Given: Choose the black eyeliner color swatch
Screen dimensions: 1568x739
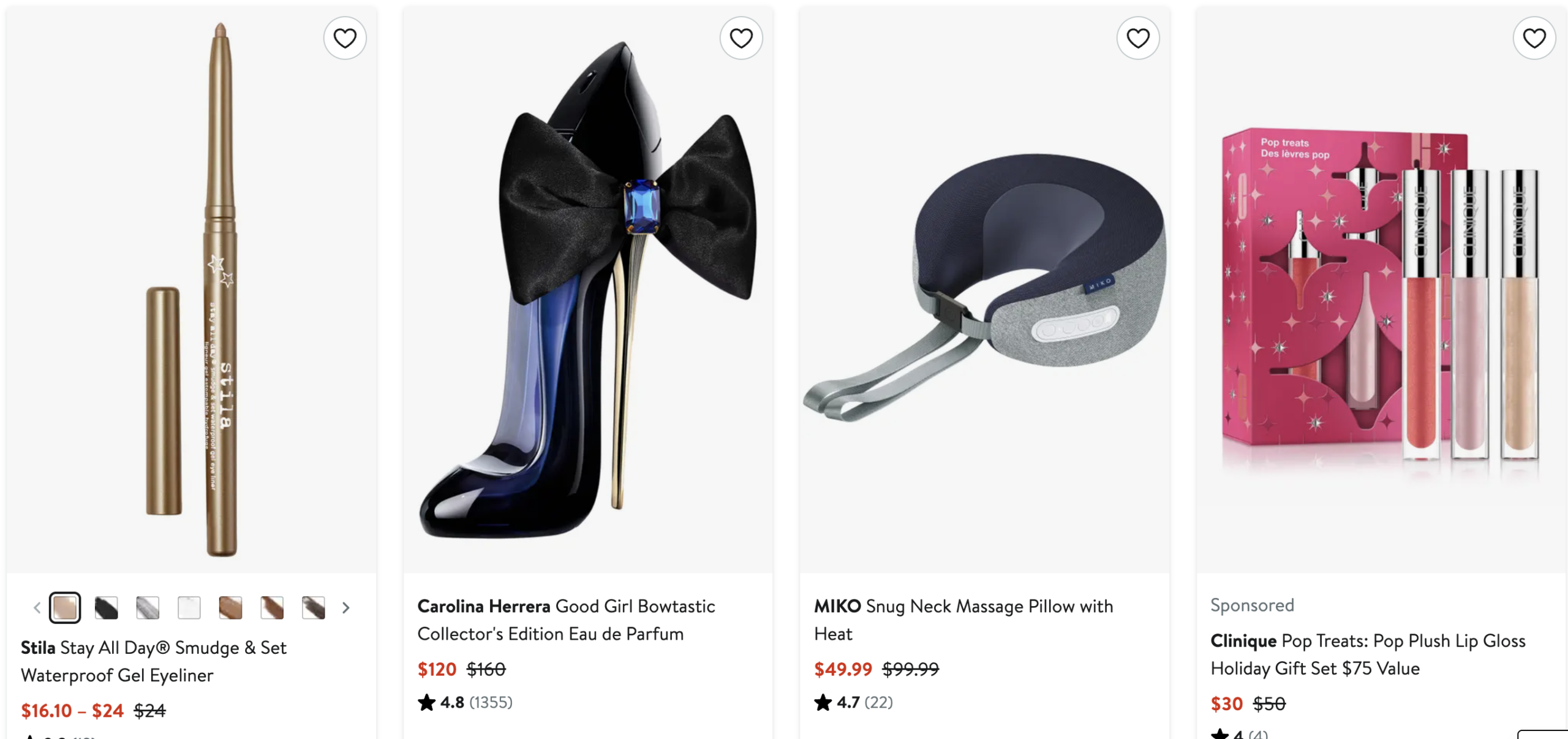Looking at the screenshot, I should pos(107,608).
